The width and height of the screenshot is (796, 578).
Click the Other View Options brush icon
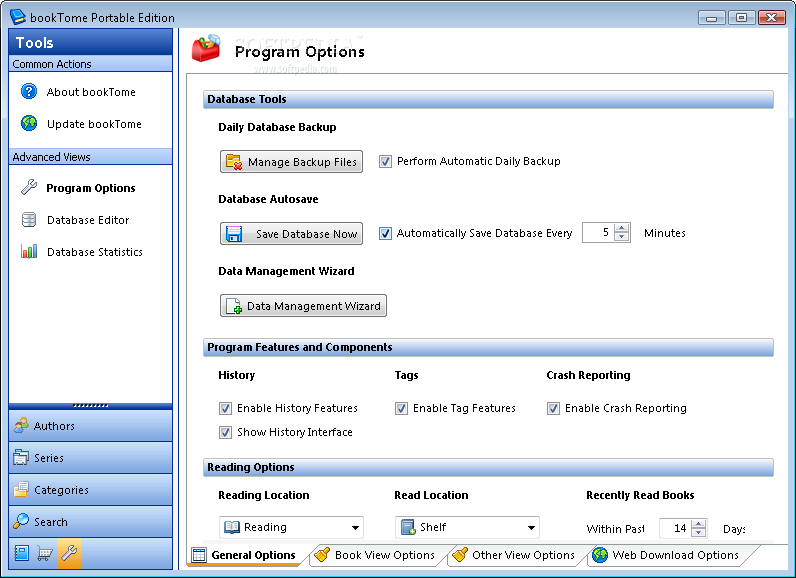[459, 555]
